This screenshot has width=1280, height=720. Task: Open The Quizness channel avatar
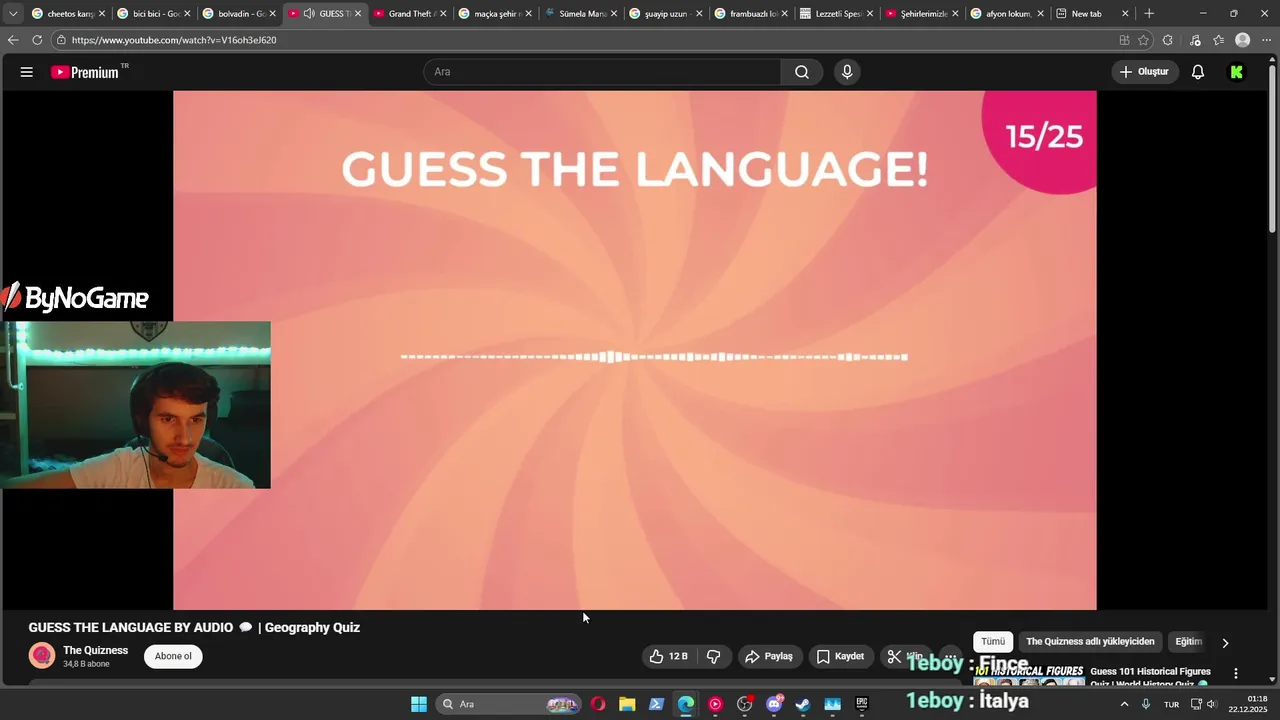pyautogui.click(x=42, y=656)
